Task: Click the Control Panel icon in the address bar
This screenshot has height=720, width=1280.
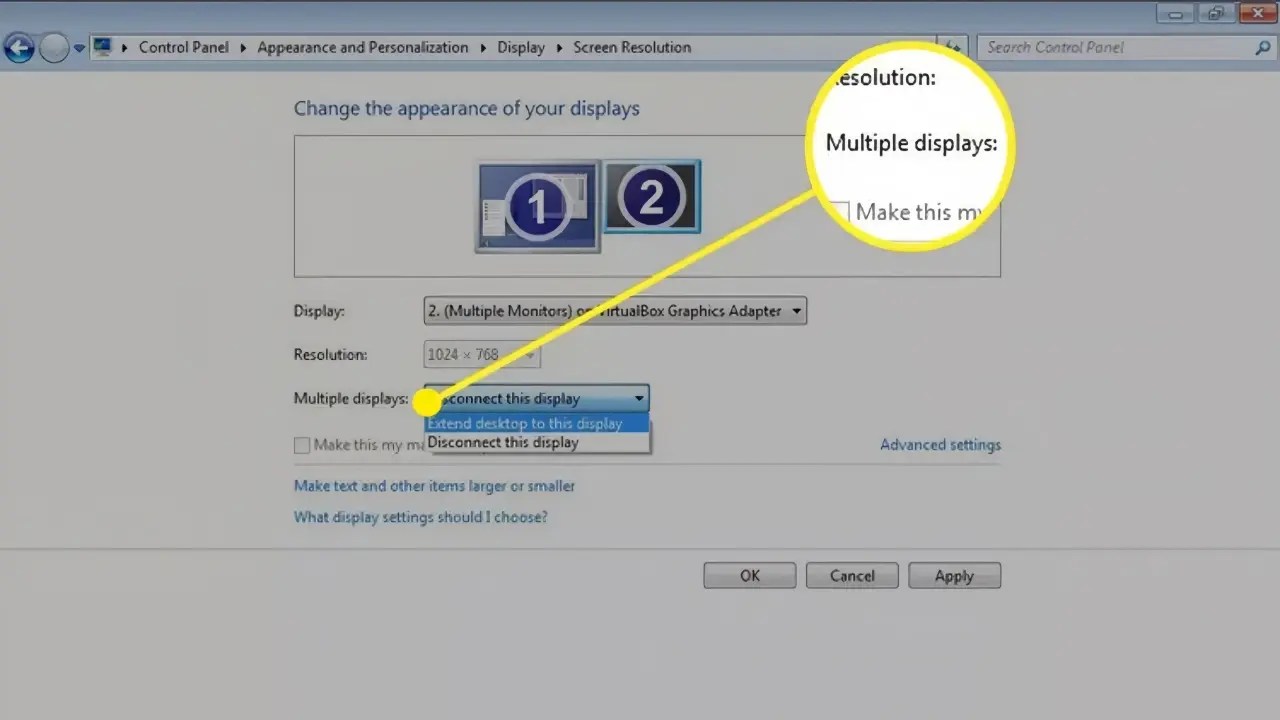Action: click(x=103, y=46)
